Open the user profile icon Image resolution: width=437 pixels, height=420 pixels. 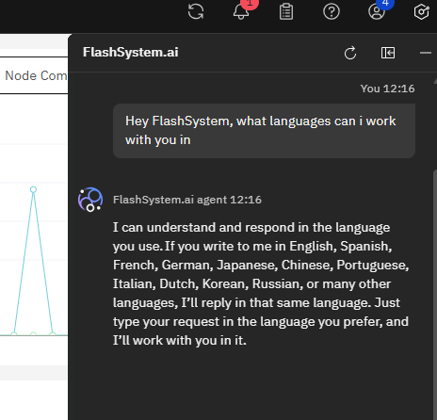coord(376,12)
